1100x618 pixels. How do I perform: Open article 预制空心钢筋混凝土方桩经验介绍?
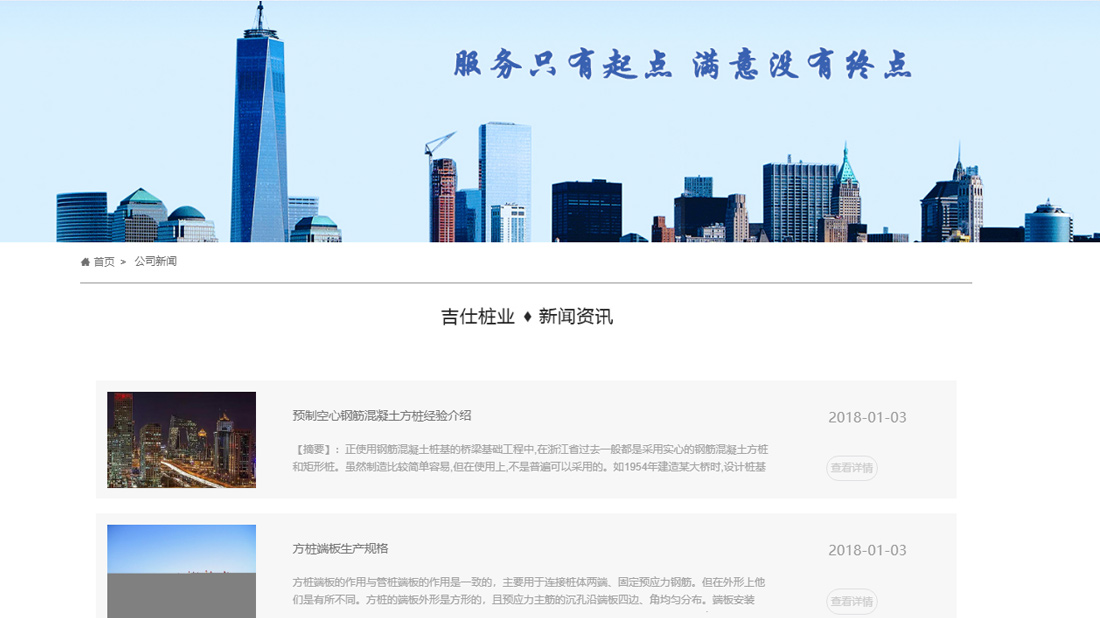[x=382, y=415]
